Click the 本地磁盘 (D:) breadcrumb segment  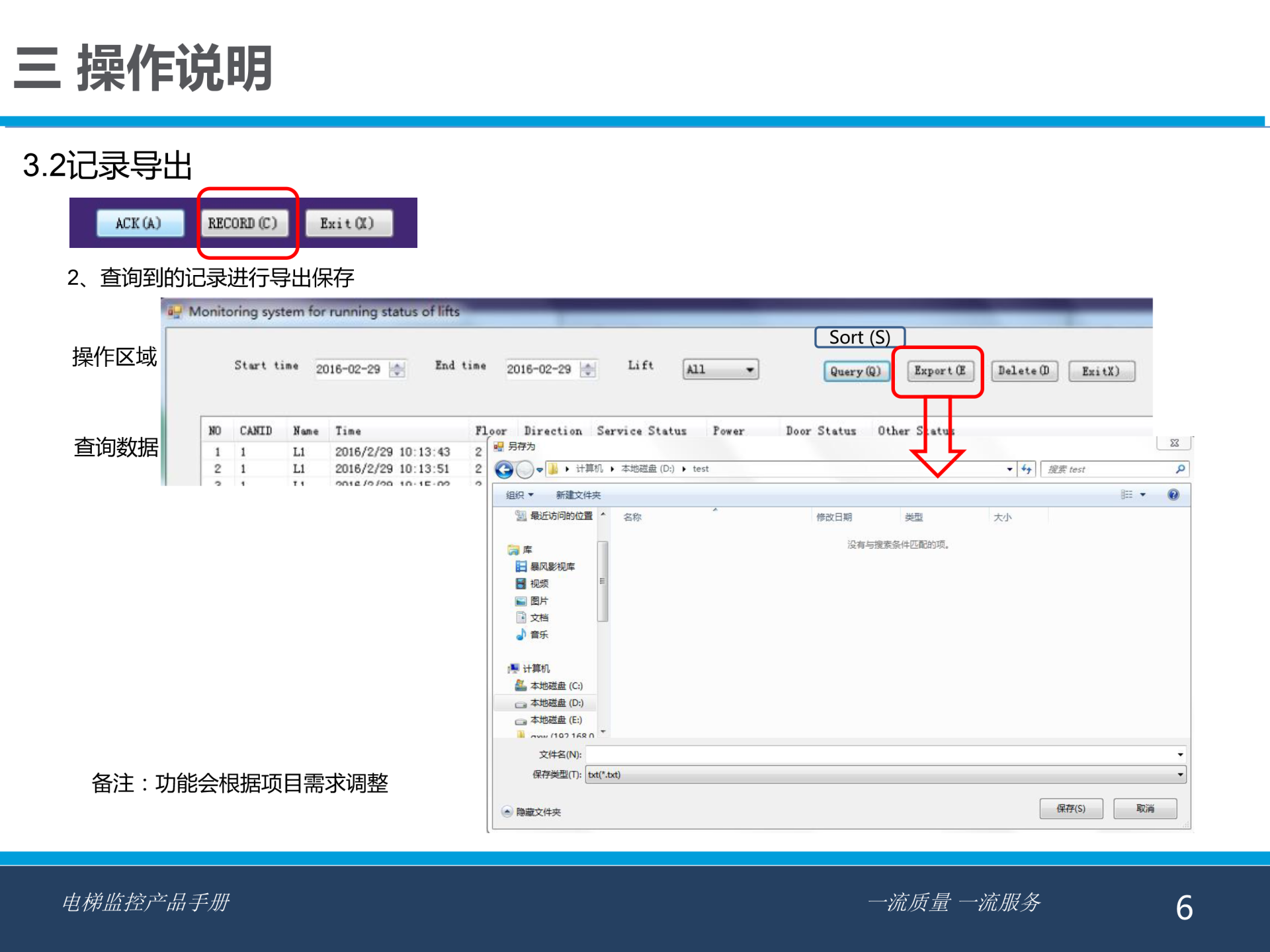(648, 469)
